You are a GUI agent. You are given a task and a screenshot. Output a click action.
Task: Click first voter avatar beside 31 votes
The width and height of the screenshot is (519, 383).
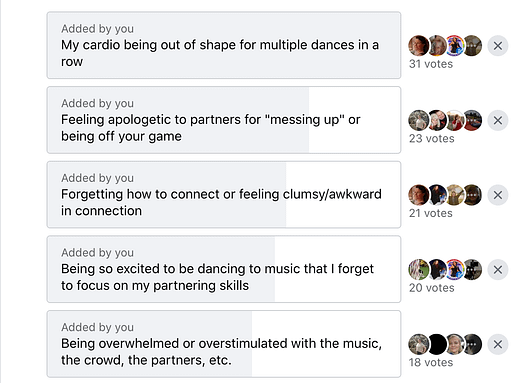419,45
